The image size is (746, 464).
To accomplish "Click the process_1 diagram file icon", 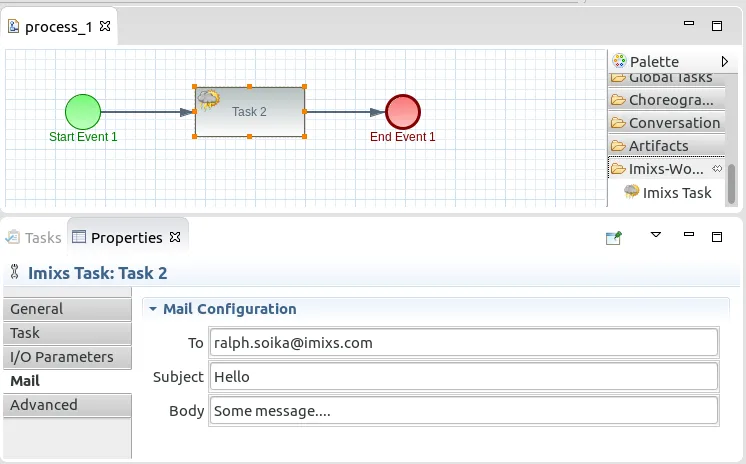I will (14, 27).
